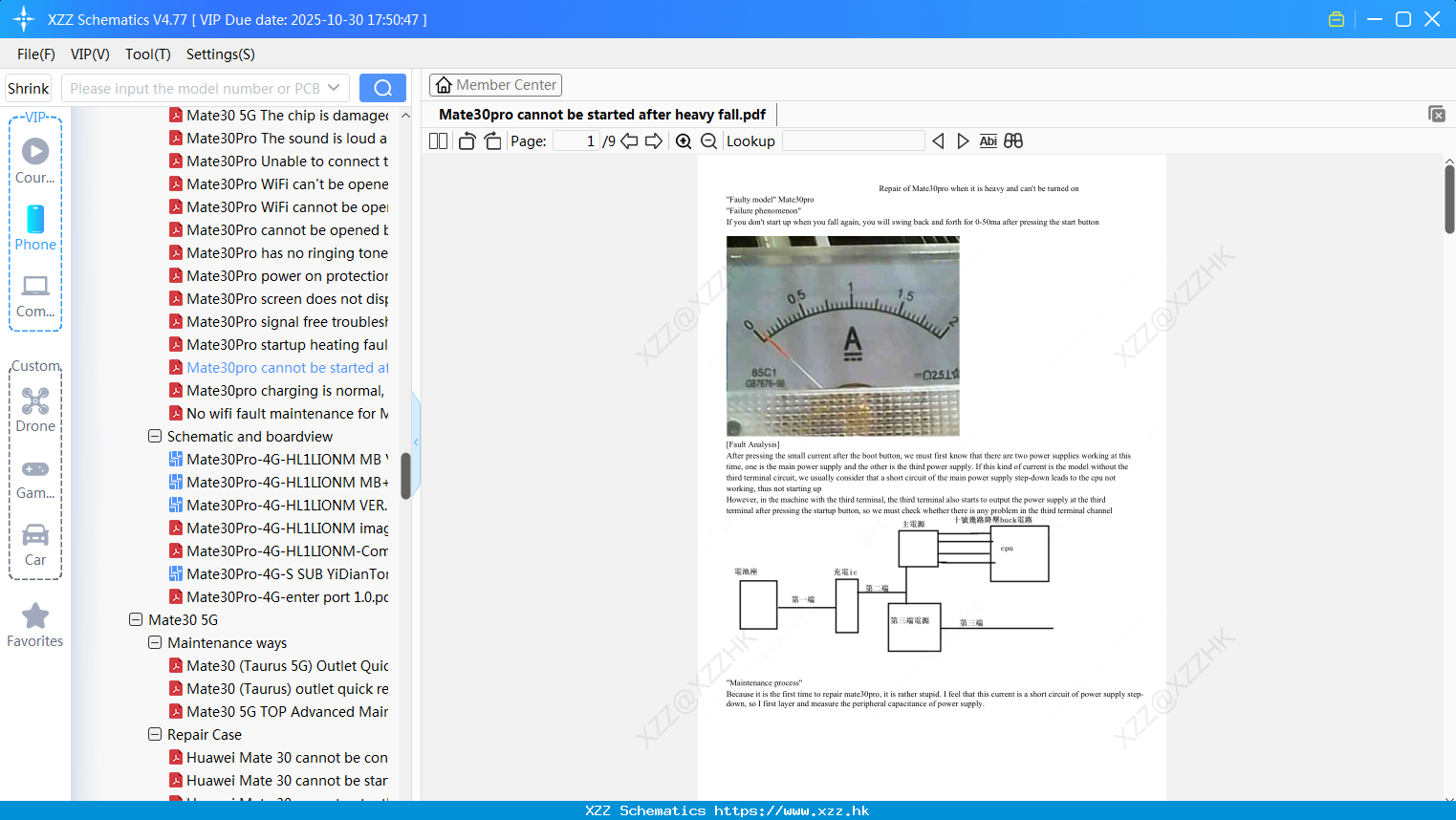Open Mate30Pro power on protection PDF
Image resolution: width=1456 pixels, height=820 pixels.
click(278, 275)
